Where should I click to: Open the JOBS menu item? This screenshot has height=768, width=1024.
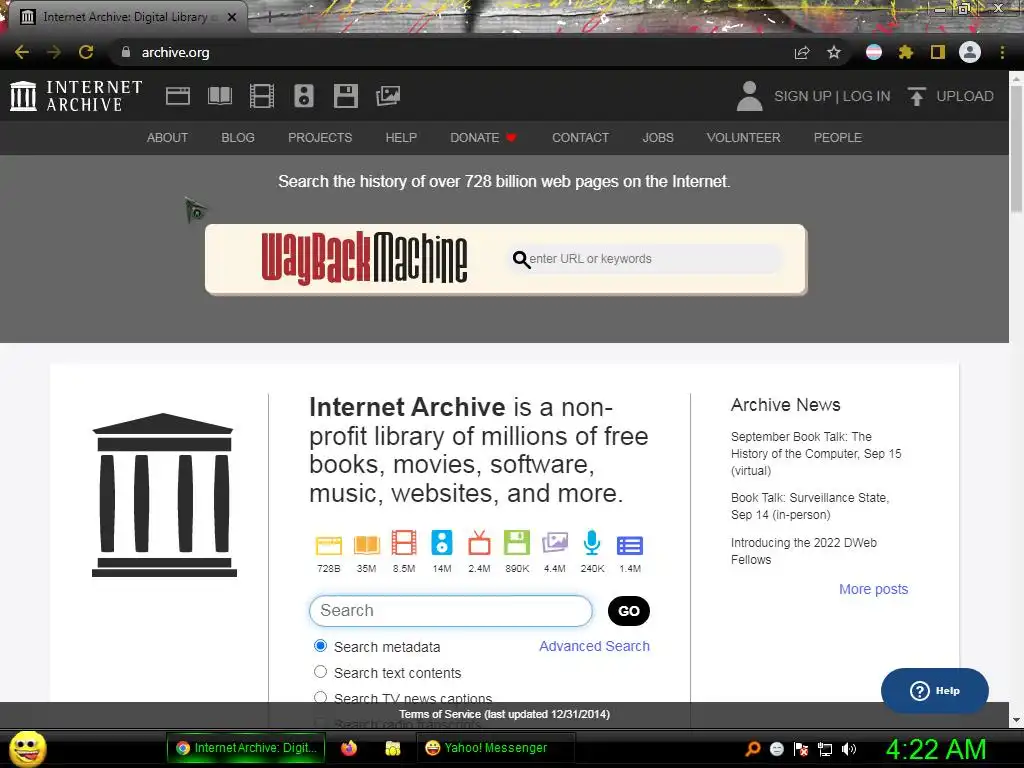[658, 138]
